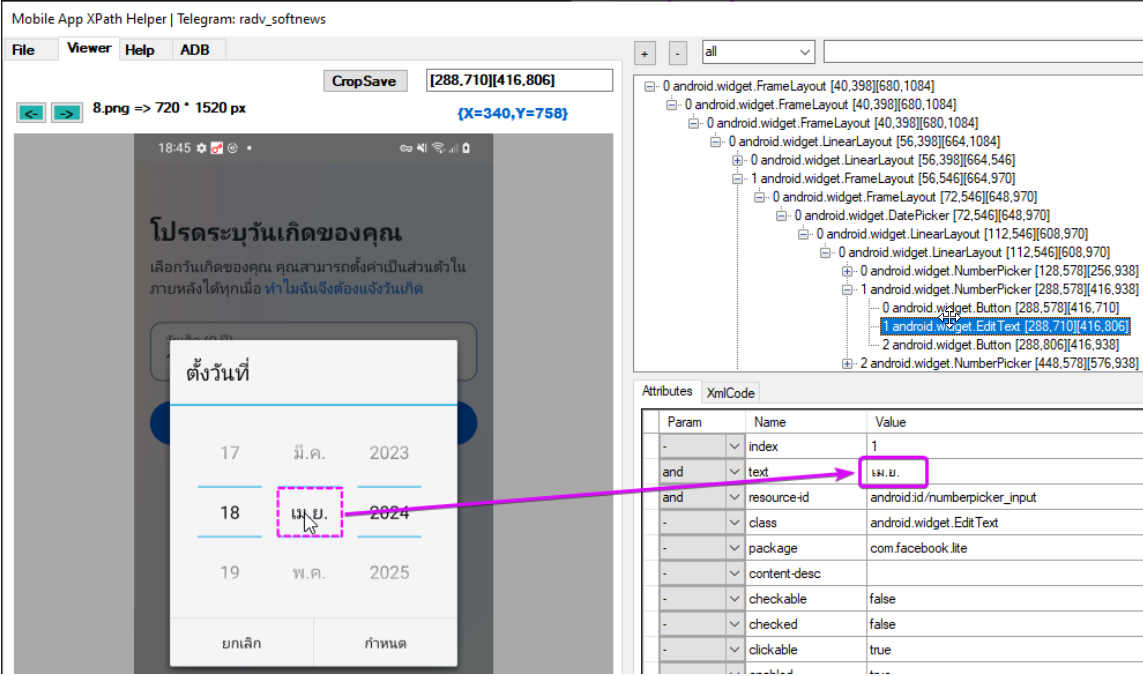
Task: Click the 'true' value in the clickable row
Action: (880, 650)
